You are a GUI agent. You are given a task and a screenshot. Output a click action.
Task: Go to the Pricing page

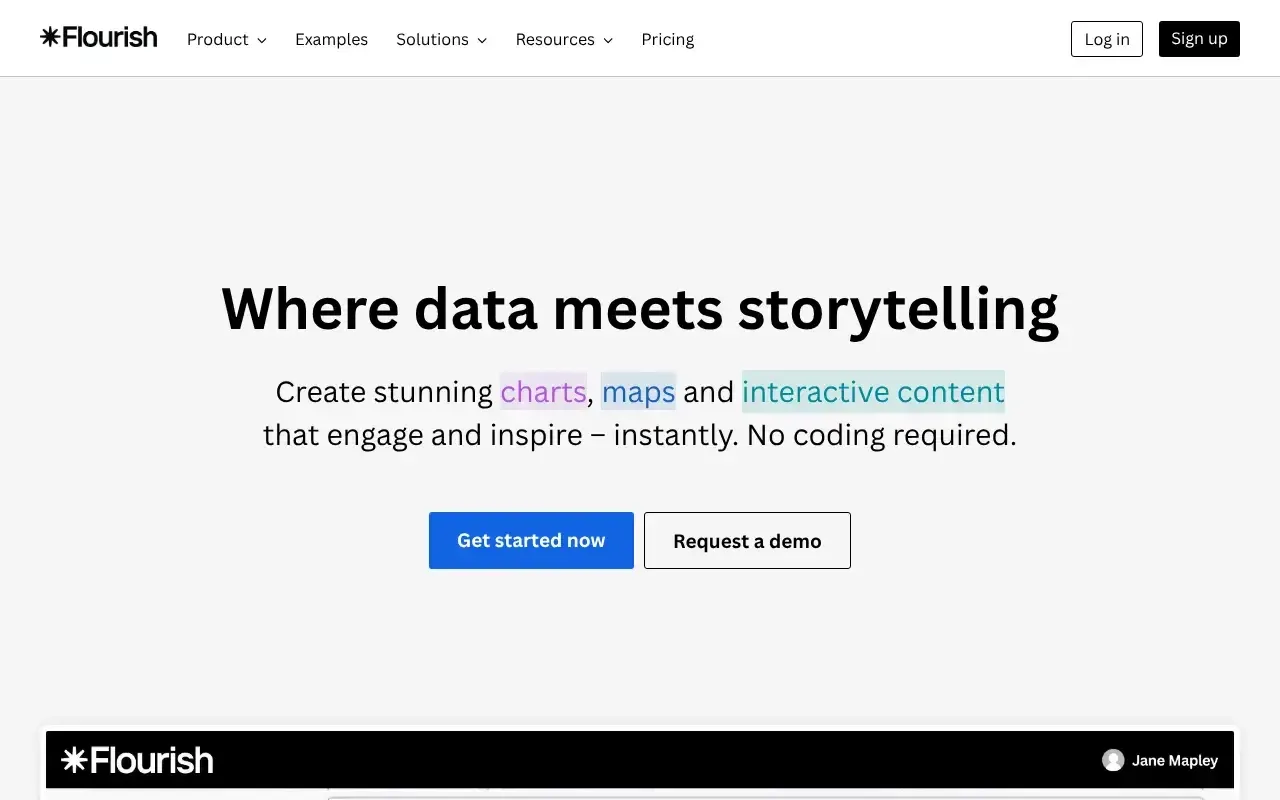click(x=667, y=40)
